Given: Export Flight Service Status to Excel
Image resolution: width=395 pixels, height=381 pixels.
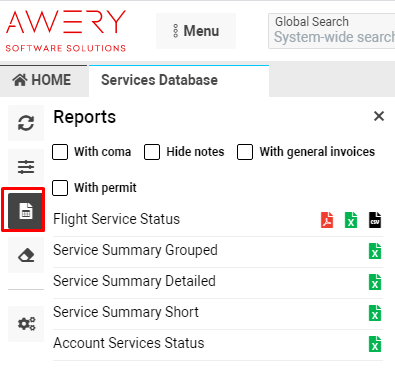Looking at the screenshot, I should click(351, 220).
